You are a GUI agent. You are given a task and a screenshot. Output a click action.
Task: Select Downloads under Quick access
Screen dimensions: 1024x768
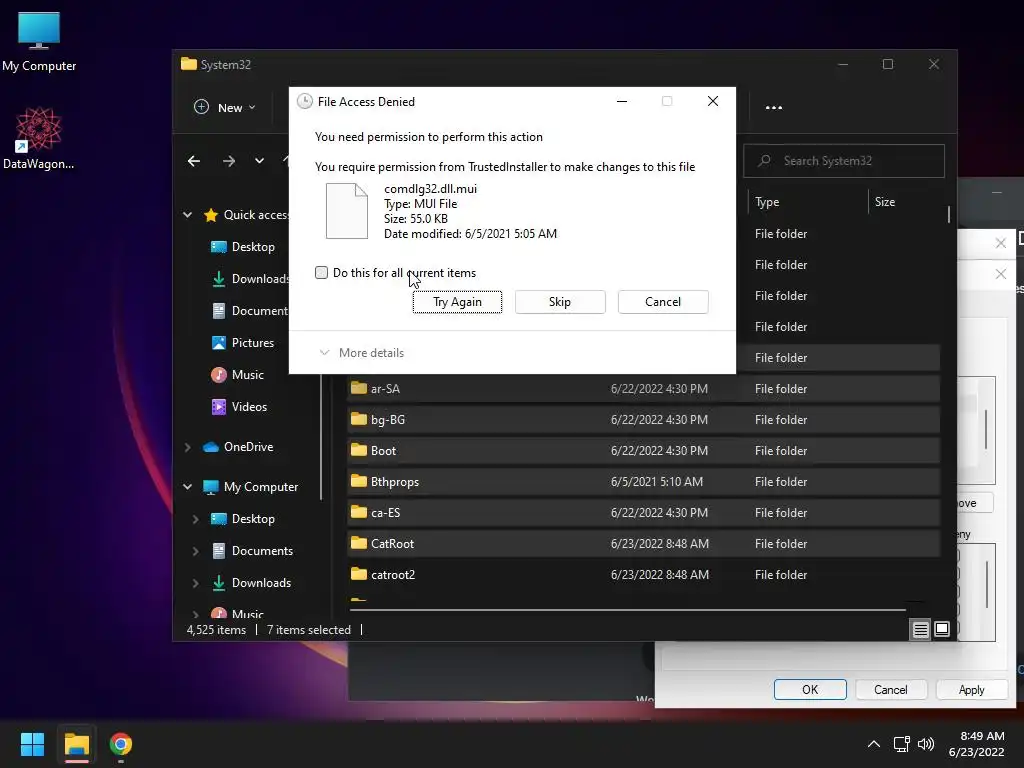(249, 279)
